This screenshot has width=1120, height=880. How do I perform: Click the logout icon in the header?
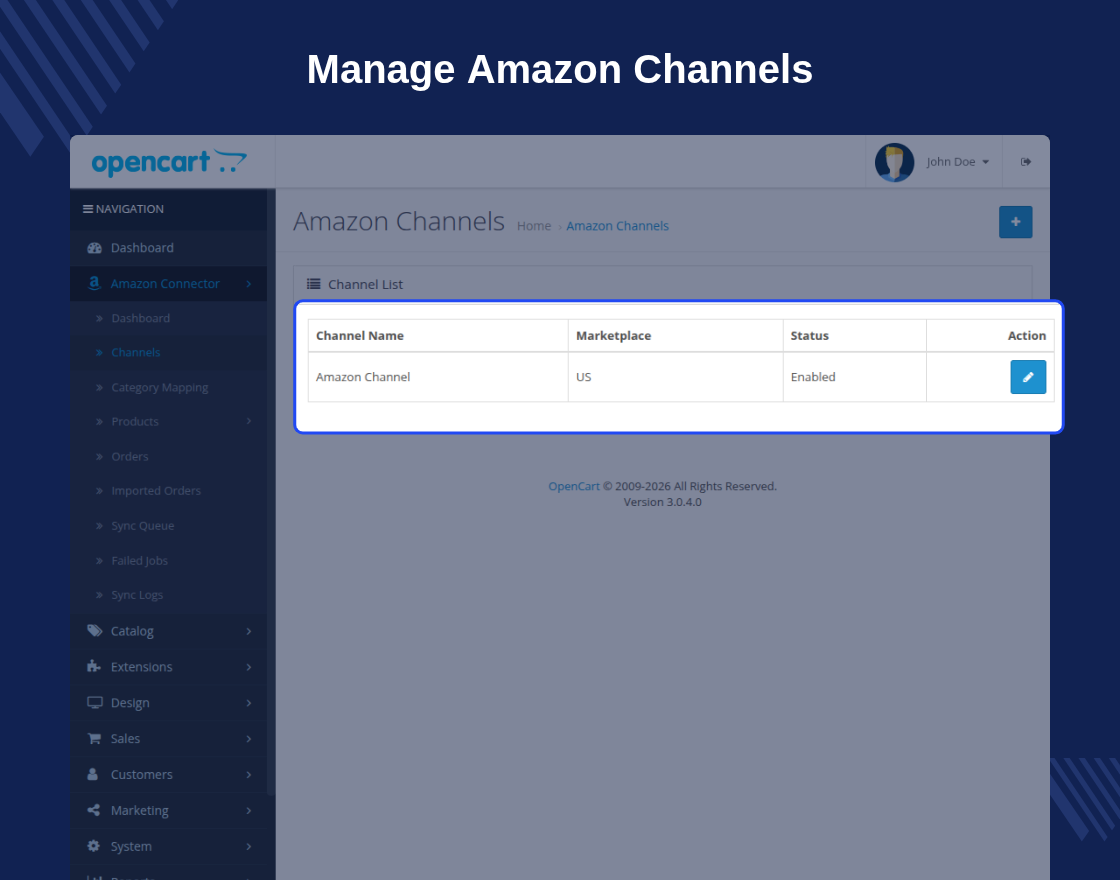click(x=1026, y=161)
